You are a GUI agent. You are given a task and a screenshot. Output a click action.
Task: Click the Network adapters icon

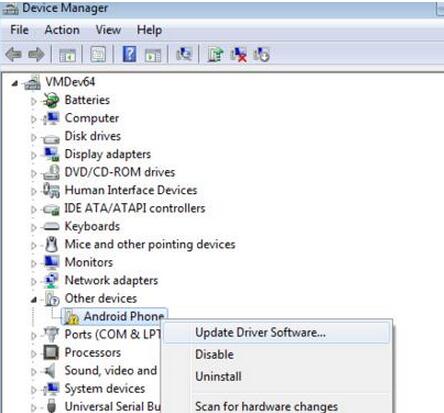51,280
